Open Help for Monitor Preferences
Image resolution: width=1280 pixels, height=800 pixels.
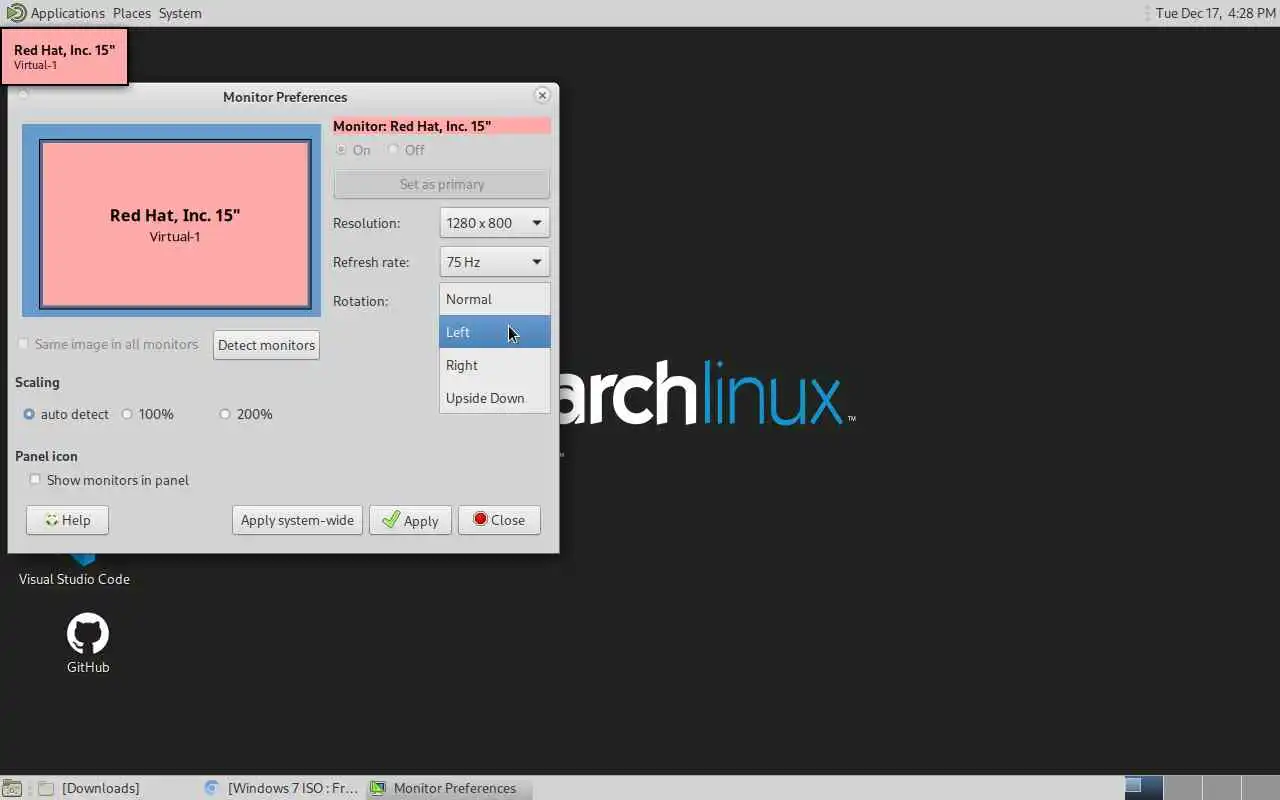click(x=67, y=520)
